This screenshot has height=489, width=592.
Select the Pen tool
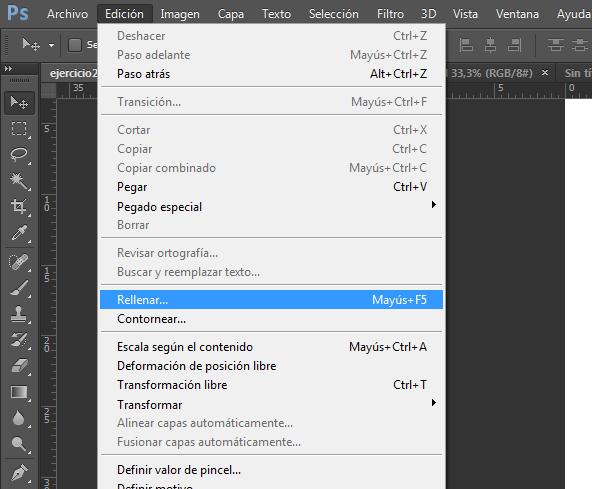tap(19, 472)
